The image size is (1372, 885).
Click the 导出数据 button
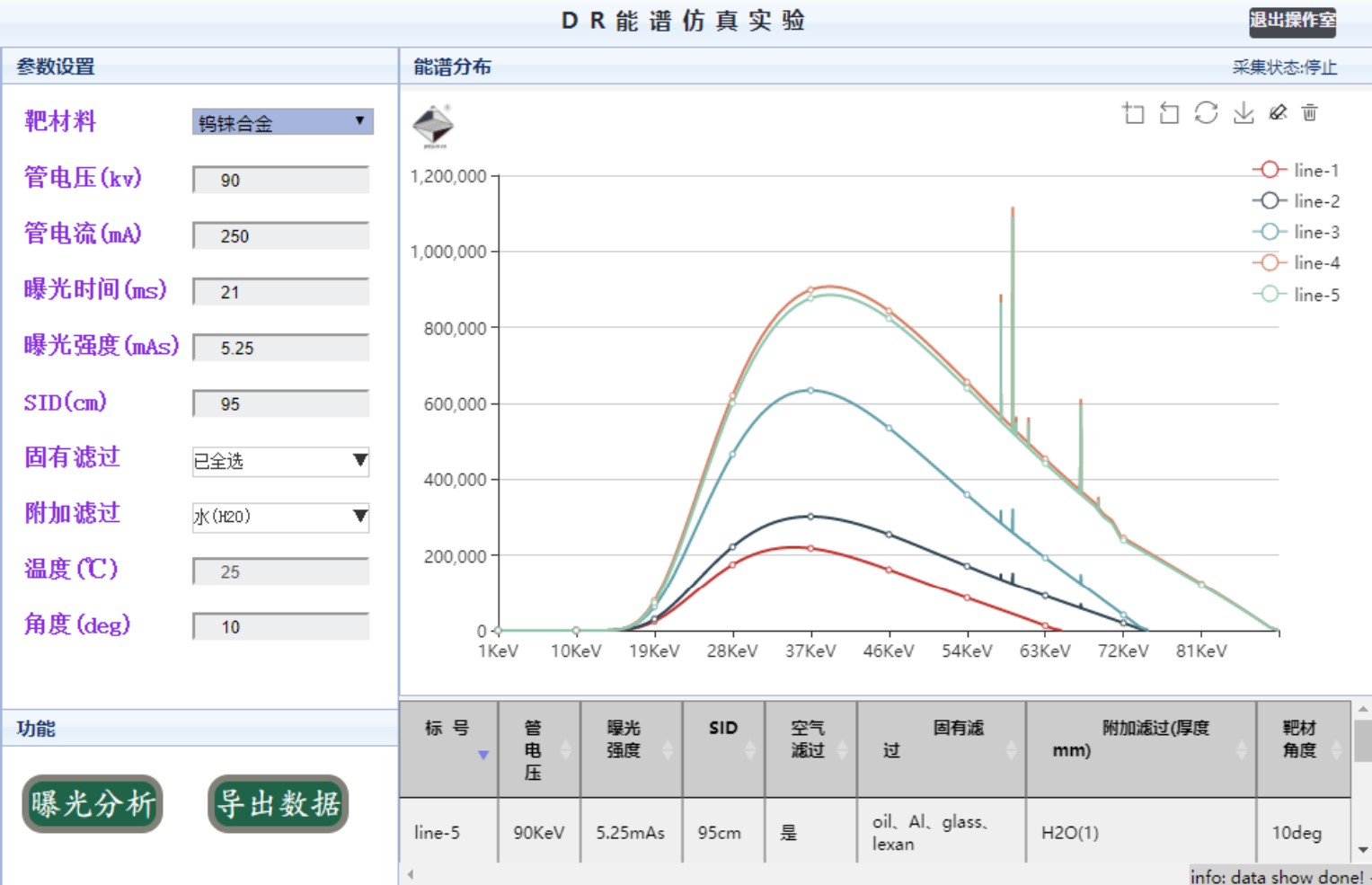click(279, 803)
